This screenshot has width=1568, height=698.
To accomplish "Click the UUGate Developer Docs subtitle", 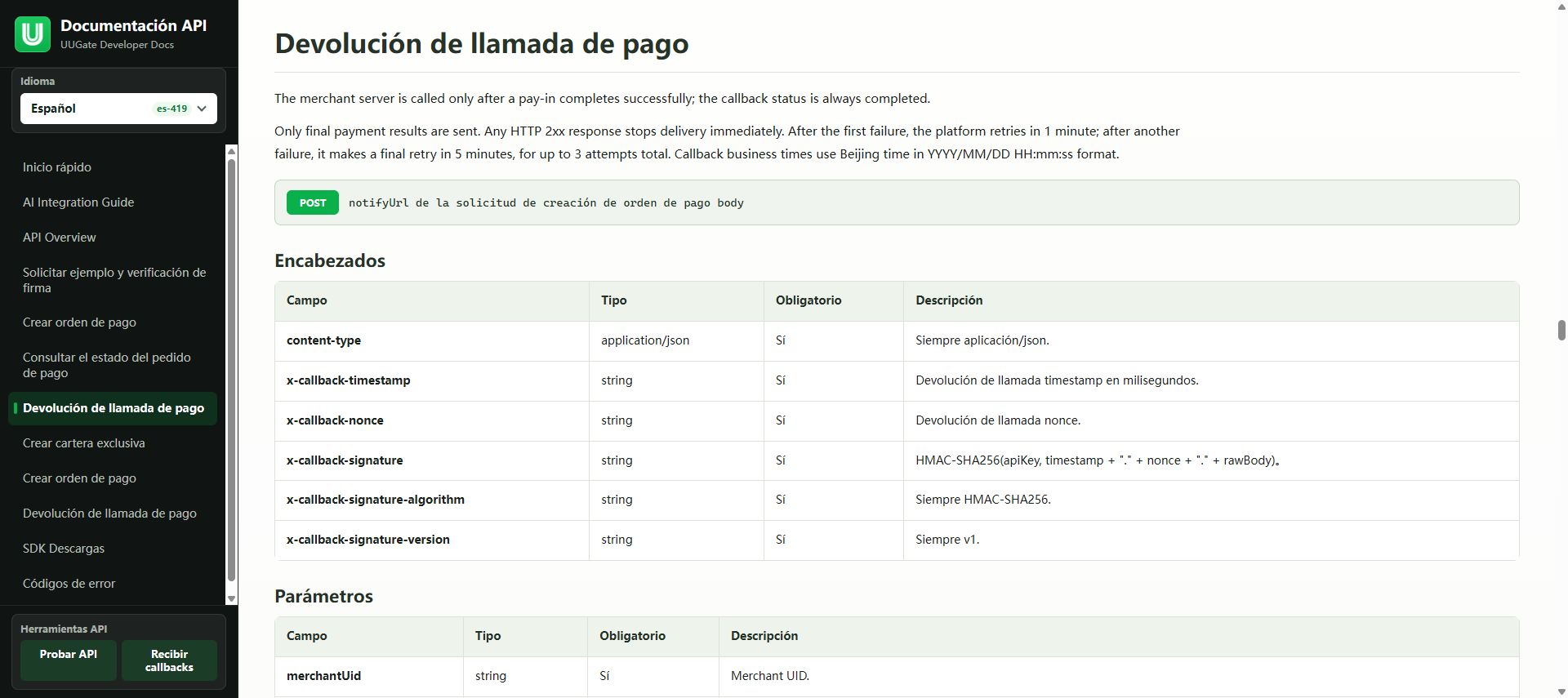I will click(117, 45).
